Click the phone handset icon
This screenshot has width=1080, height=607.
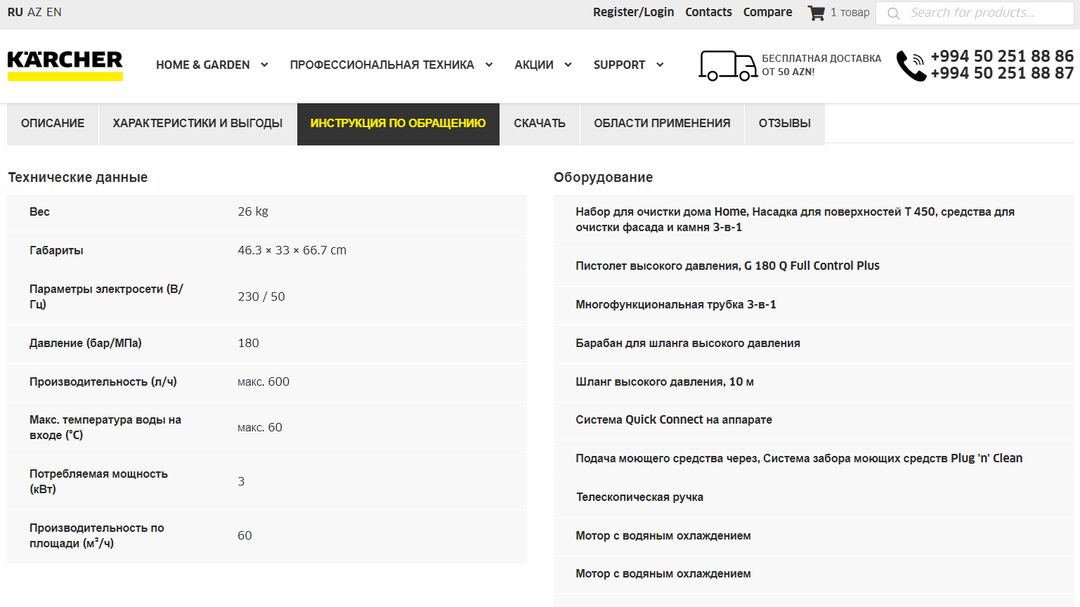[x=911, y=65]
